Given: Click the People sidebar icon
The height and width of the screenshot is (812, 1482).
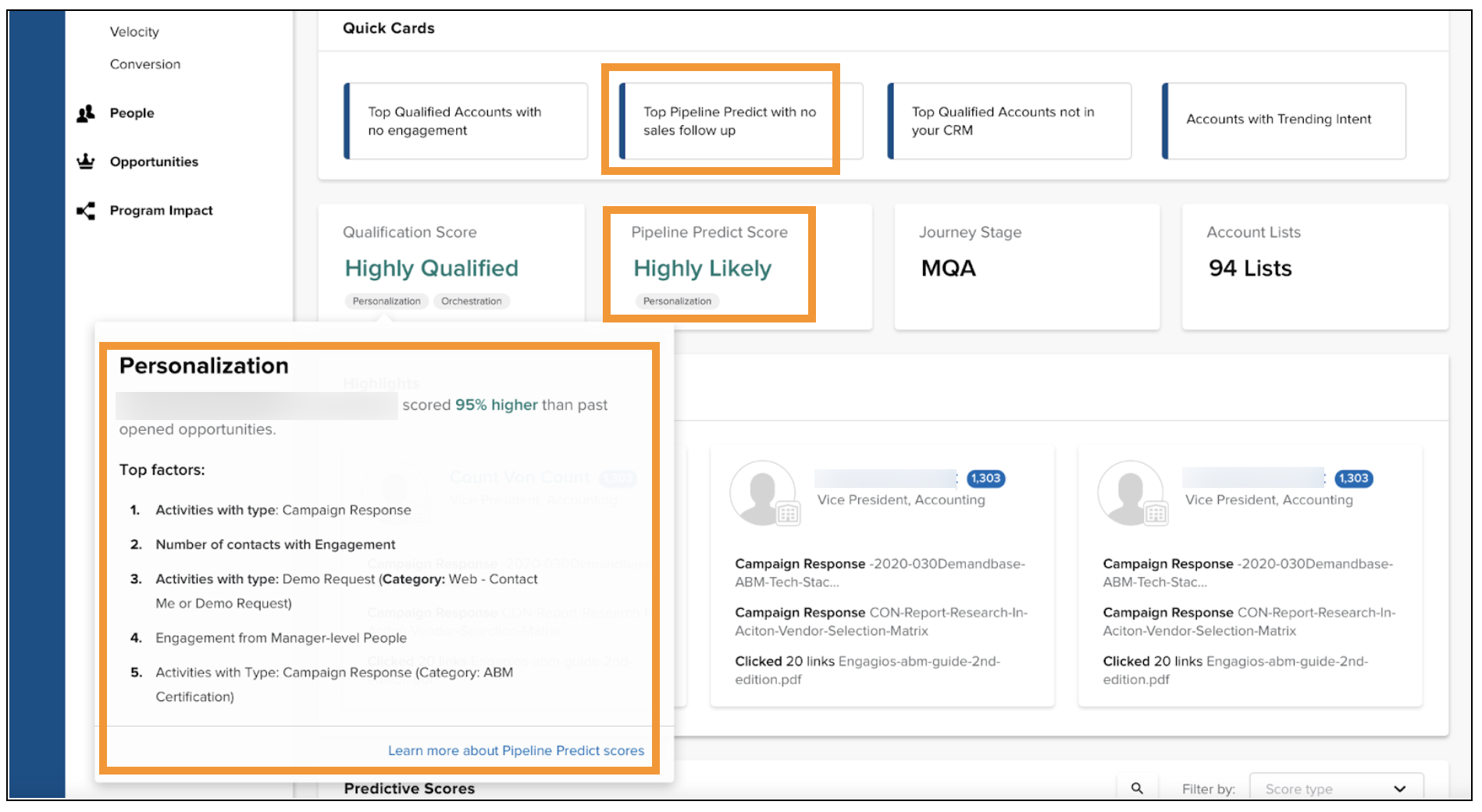Looking at the screenshot, I should (86, 113).
